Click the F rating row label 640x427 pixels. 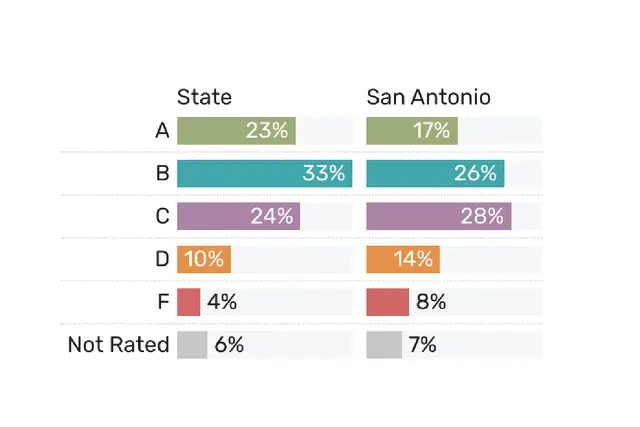(x=163, y=302)
